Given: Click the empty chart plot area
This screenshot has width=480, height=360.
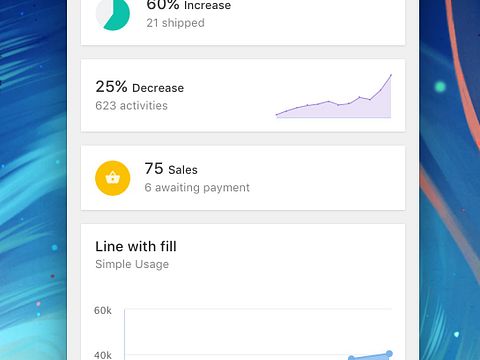Looking at the screenshot, I should point(258,332).
